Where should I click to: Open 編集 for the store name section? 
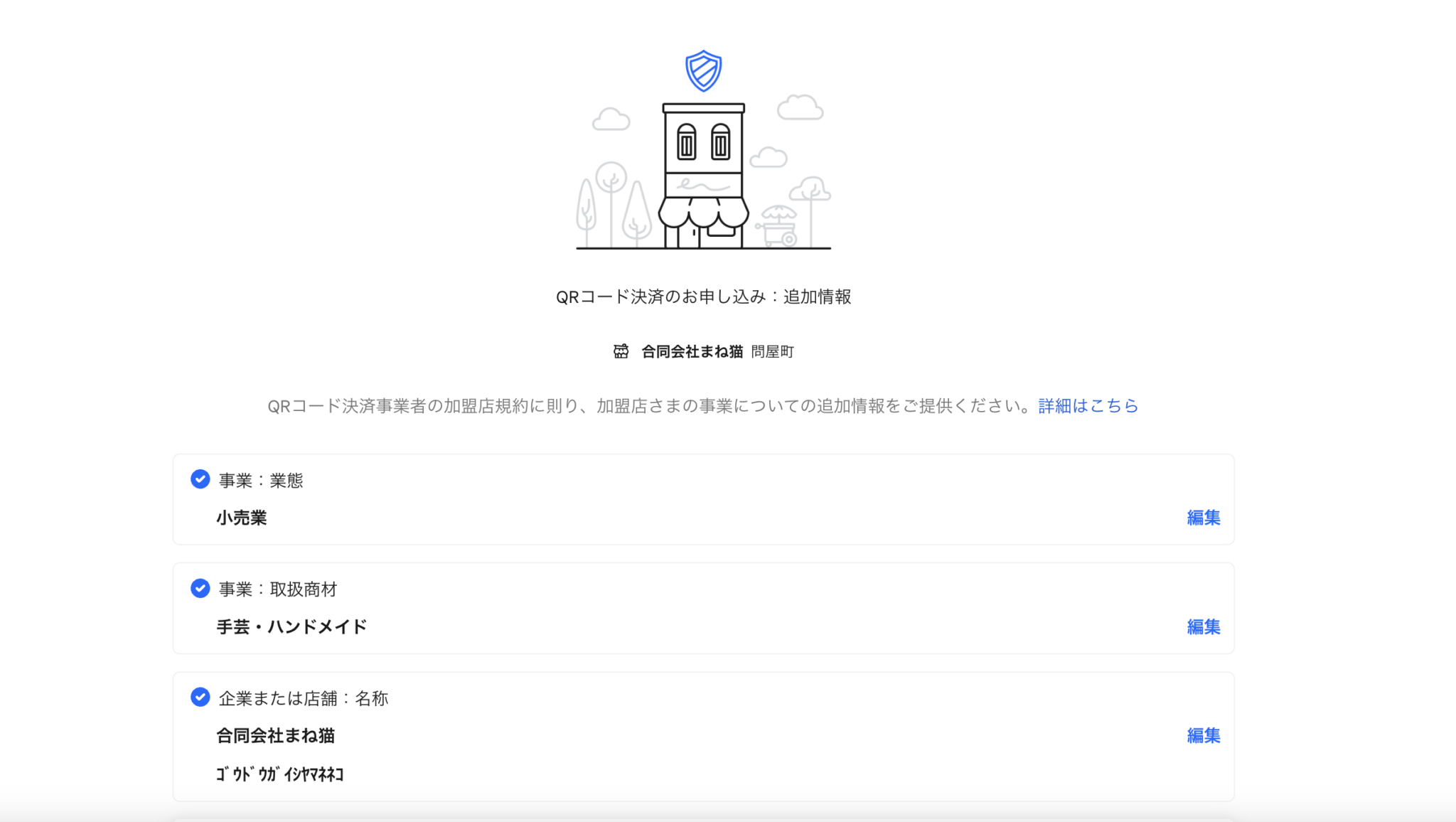[1202, 736]
